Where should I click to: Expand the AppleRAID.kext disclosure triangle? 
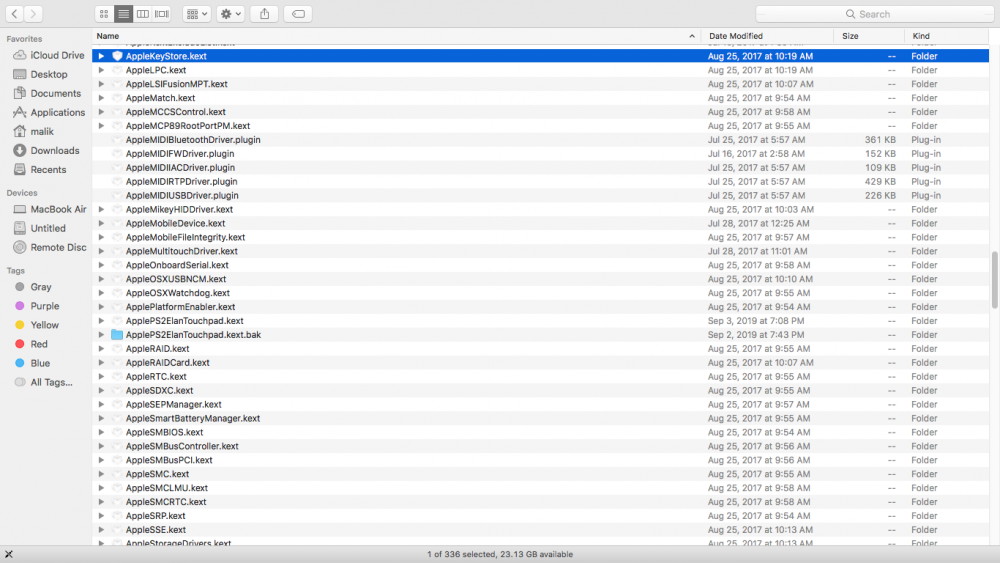point(101,349)
